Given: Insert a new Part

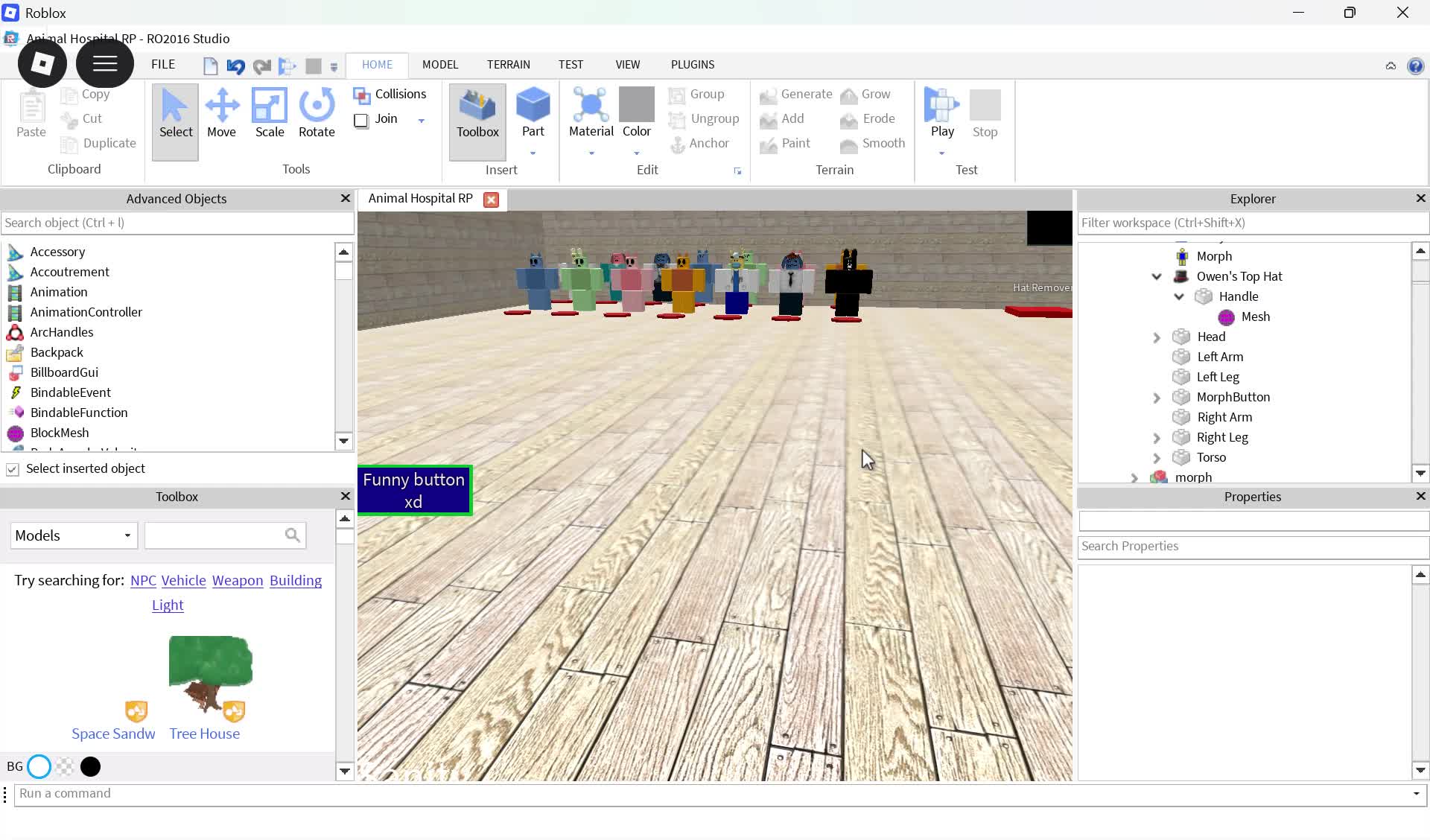Looking at the screenshot, I should point(533,113).
